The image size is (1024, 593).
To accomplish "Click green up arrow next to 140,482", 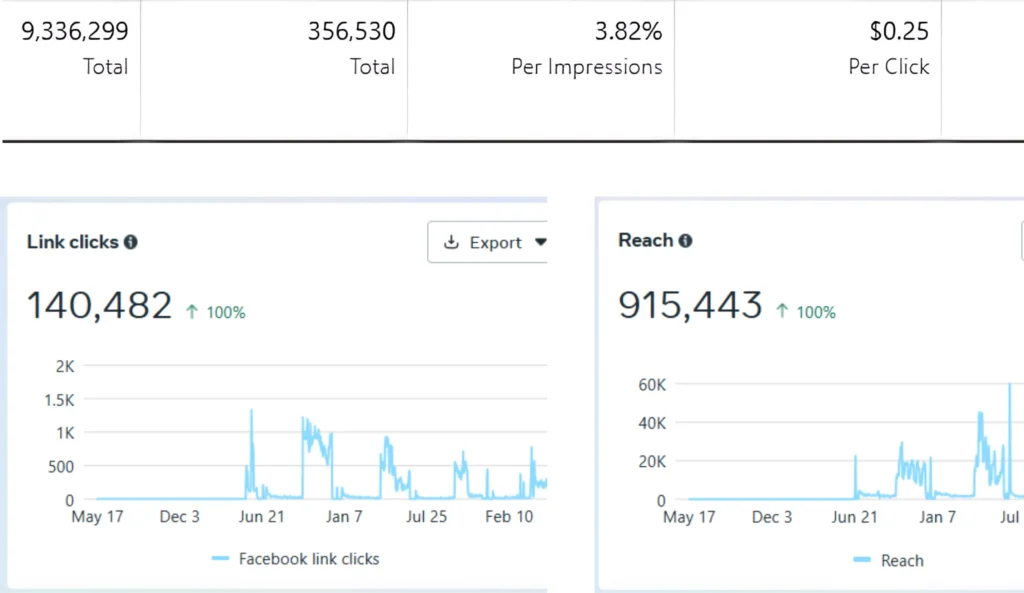I will click(x=192, y=312).
